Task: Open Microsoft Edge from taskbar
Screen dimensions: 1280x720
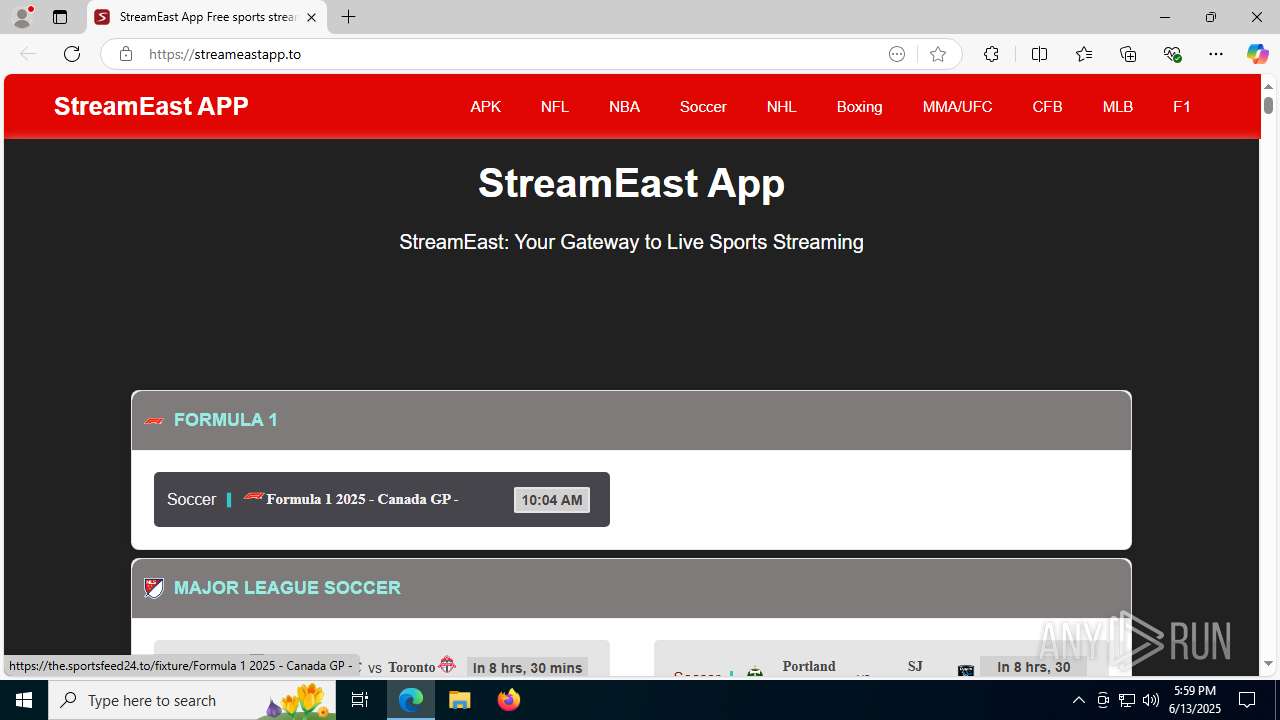Action: (x=411, y=700)
